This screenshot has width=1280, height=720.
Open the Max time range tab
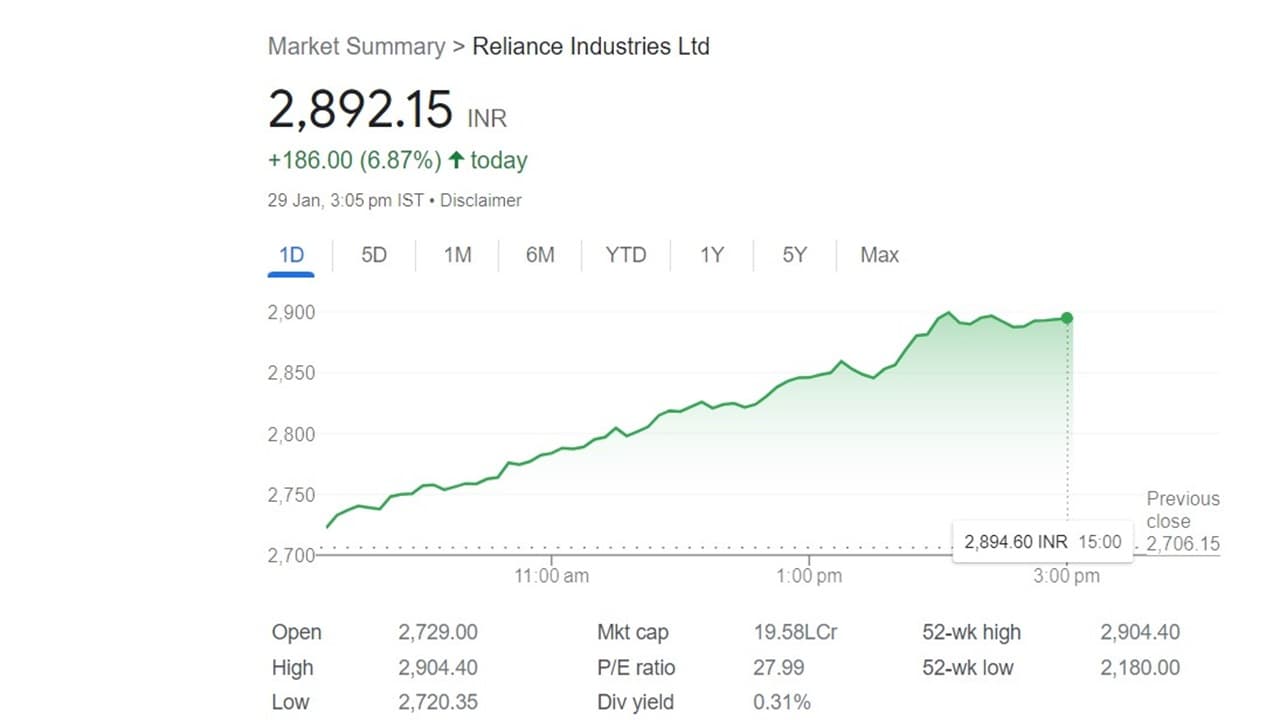click(879, 256)
